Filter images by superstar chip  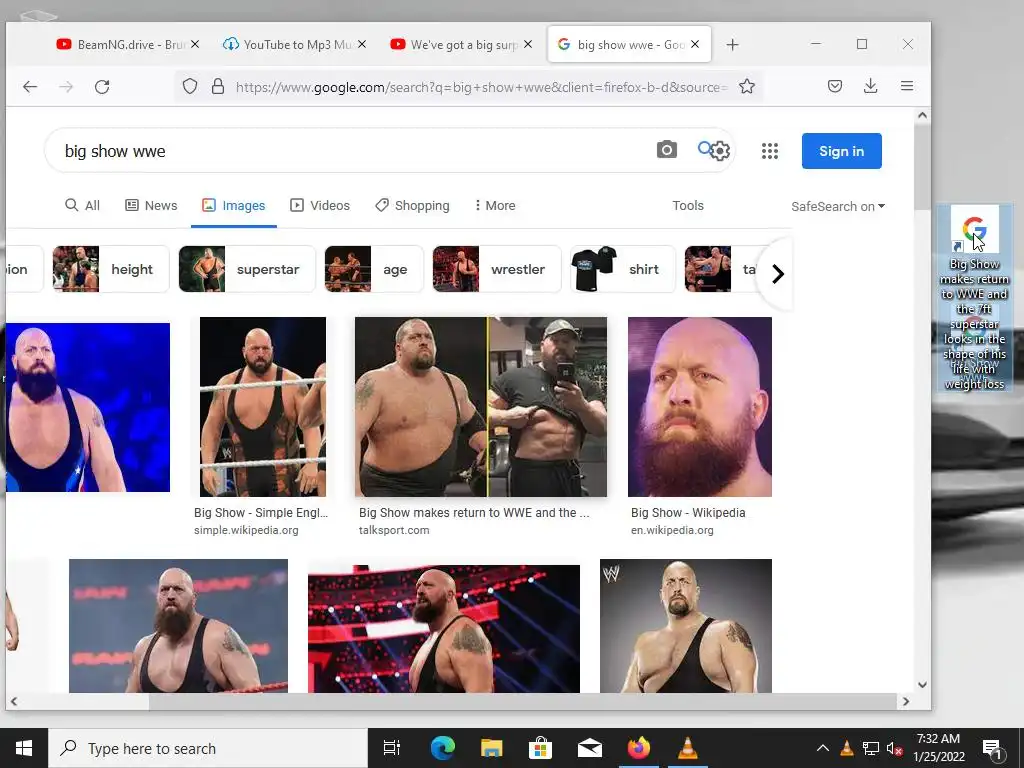247,269
